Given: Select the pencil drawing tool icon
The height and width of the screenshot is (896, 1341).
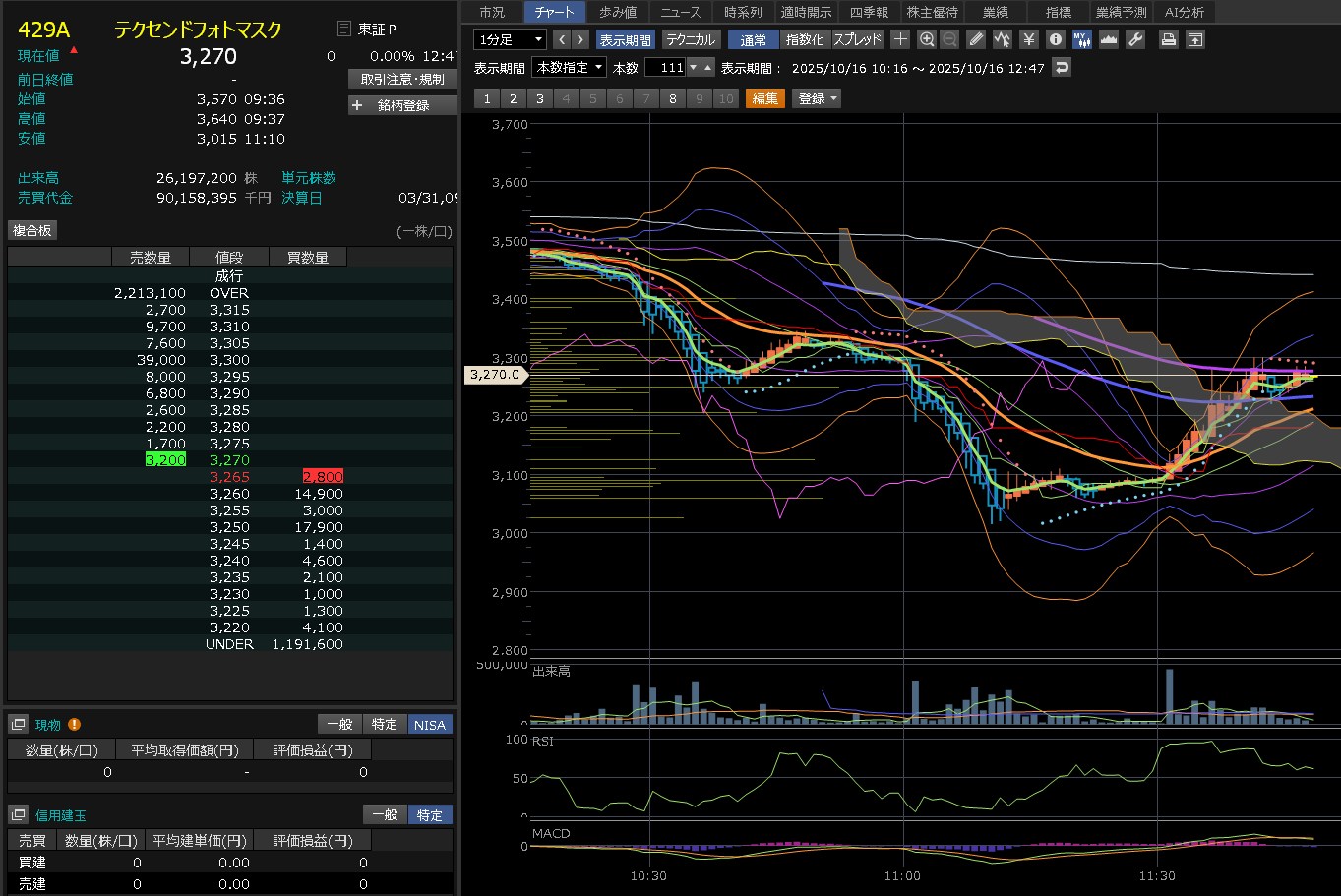Looking at the screenshot, I should point(976,40).
